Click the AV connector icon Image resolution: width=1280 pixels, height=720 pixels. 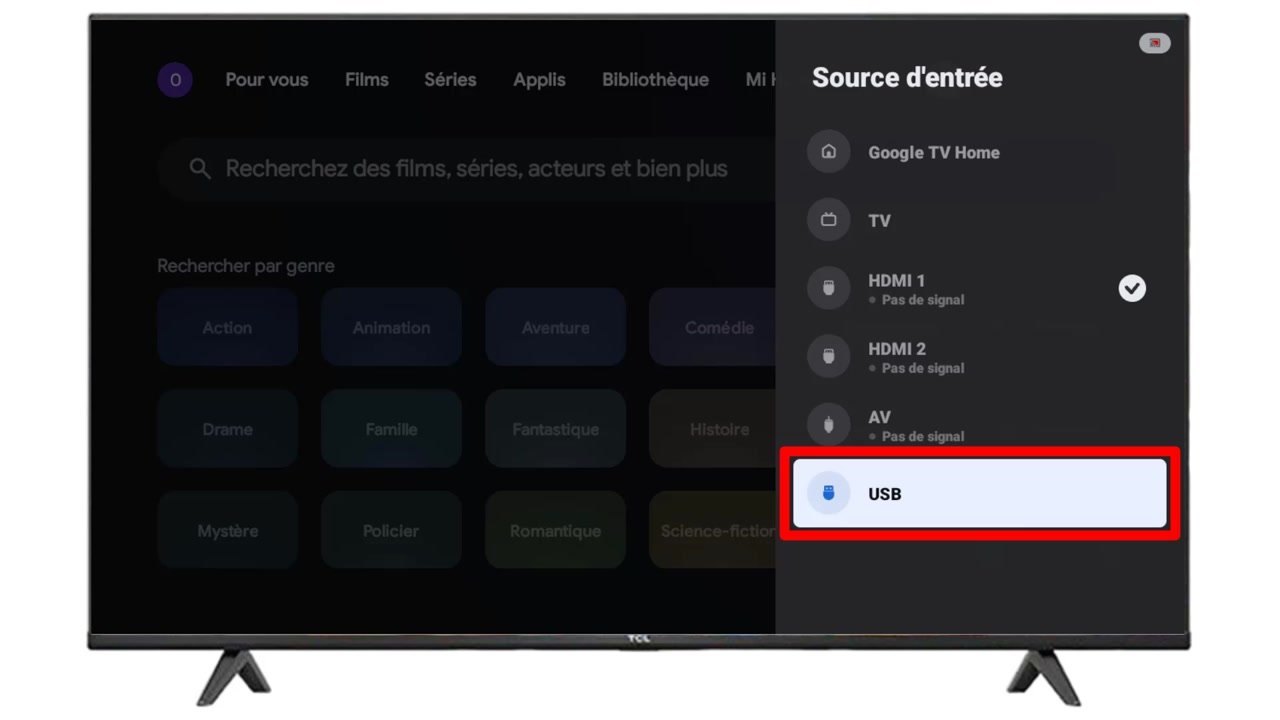pyautogui.click(x=828, y=425)
